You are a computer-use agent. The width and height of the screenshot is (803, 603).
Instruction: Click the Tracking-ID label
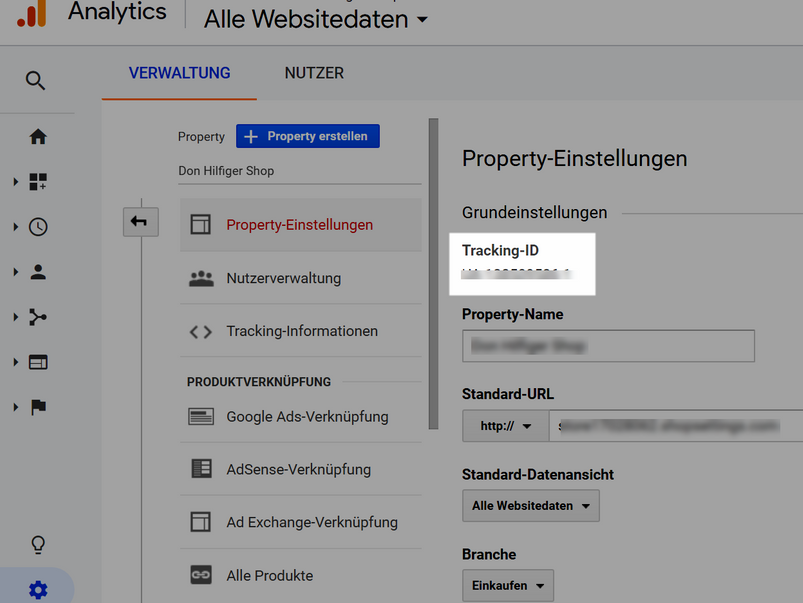(500, 251)
